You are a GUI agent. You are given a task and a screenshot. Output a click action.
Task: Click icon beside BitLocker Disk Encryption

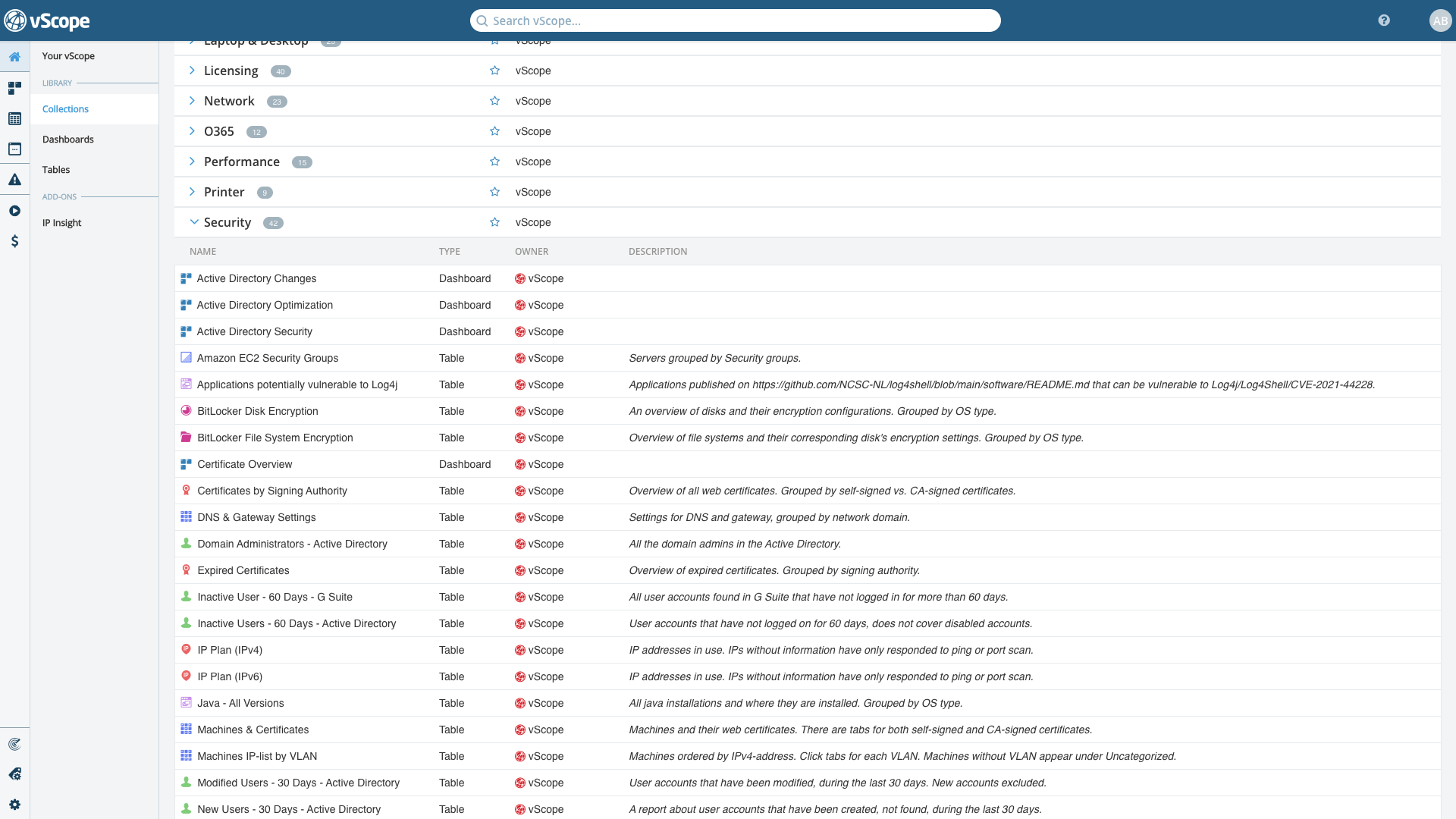(186, 411)
